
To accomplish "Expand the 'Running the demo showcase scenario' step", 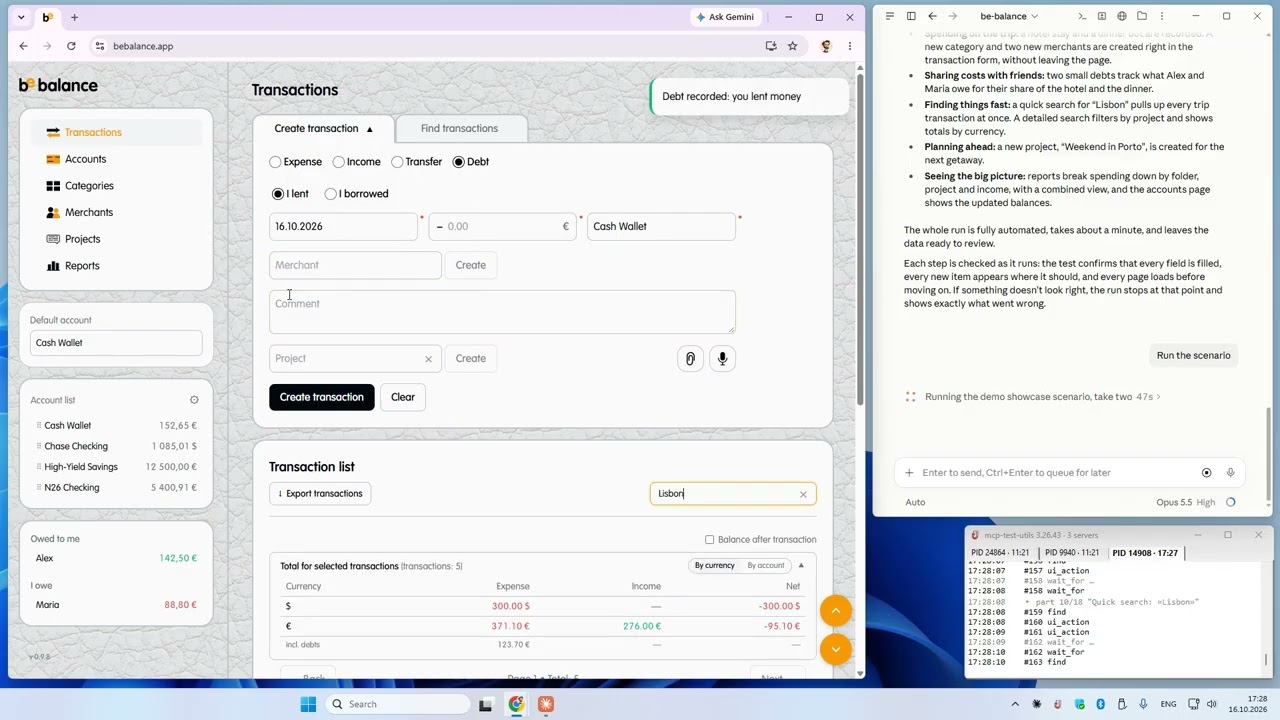I will tap(1043, 397).
